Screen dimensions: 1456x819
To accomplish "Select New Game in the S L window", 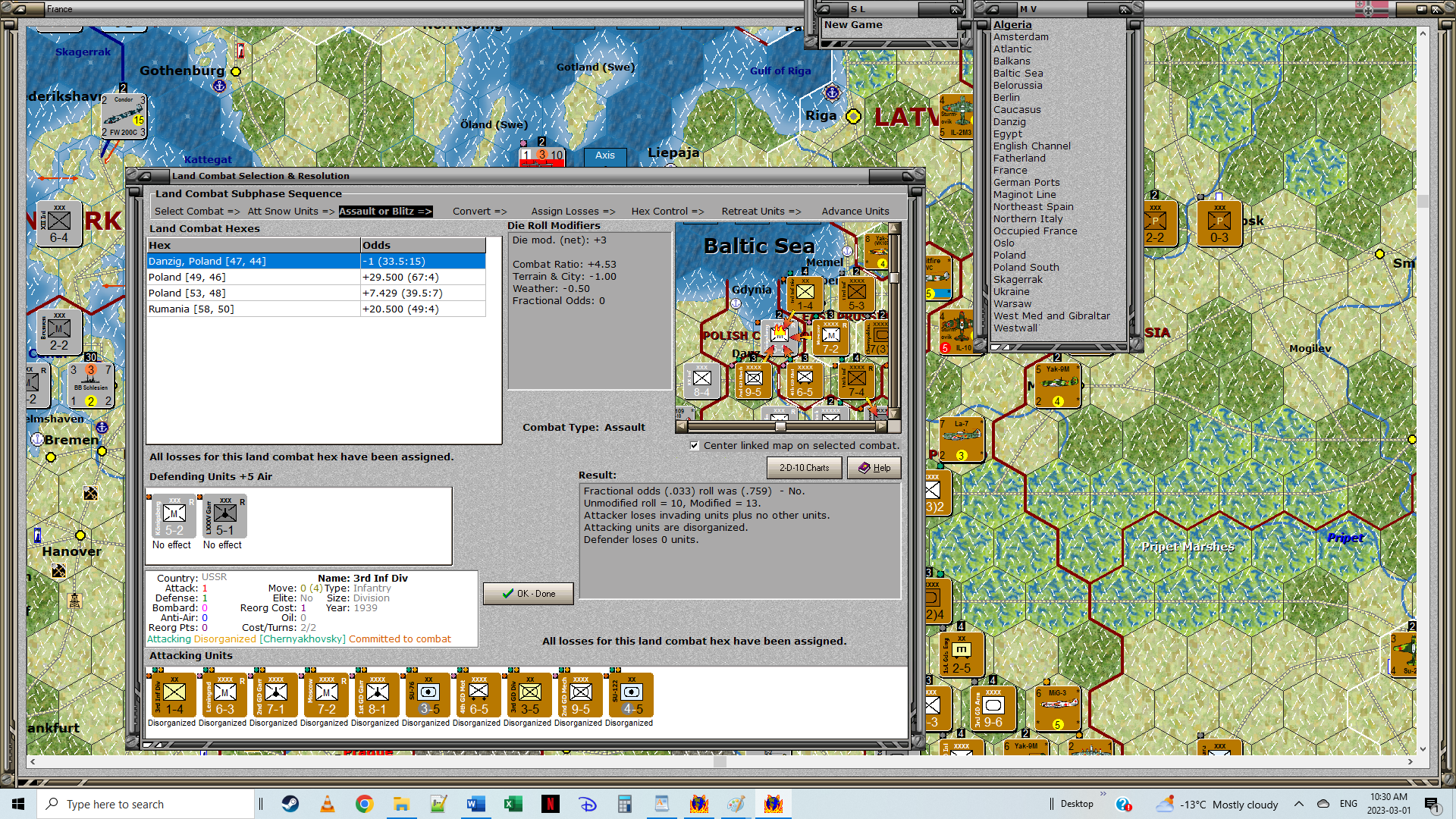I will (853, 25).
